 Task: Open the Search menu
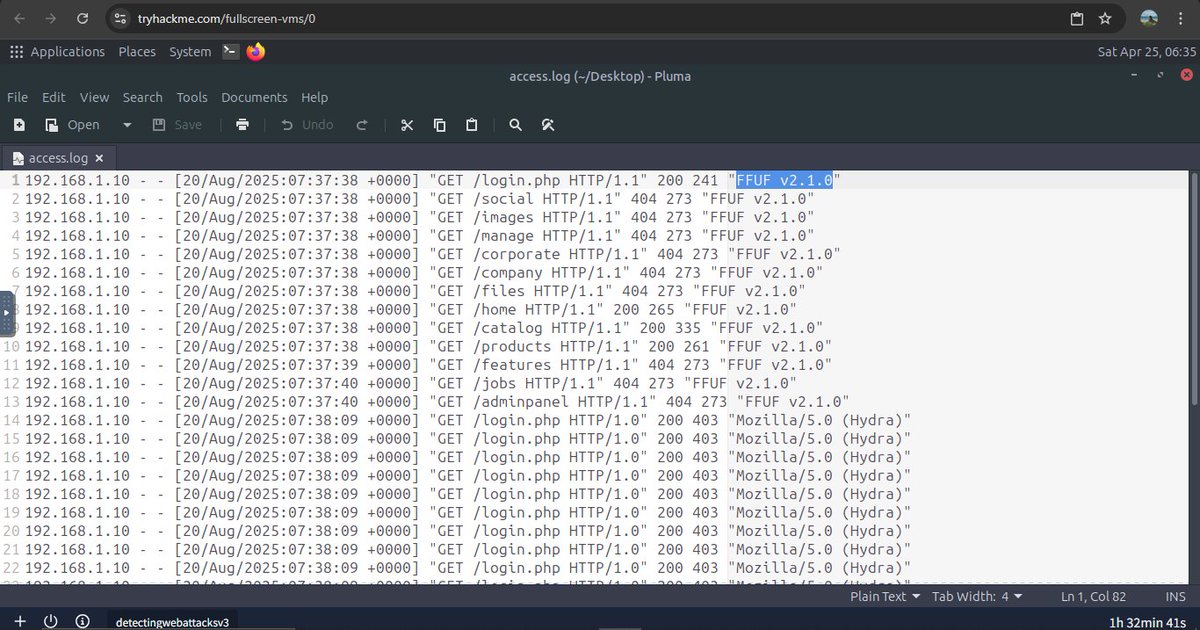tap(143, 97)
